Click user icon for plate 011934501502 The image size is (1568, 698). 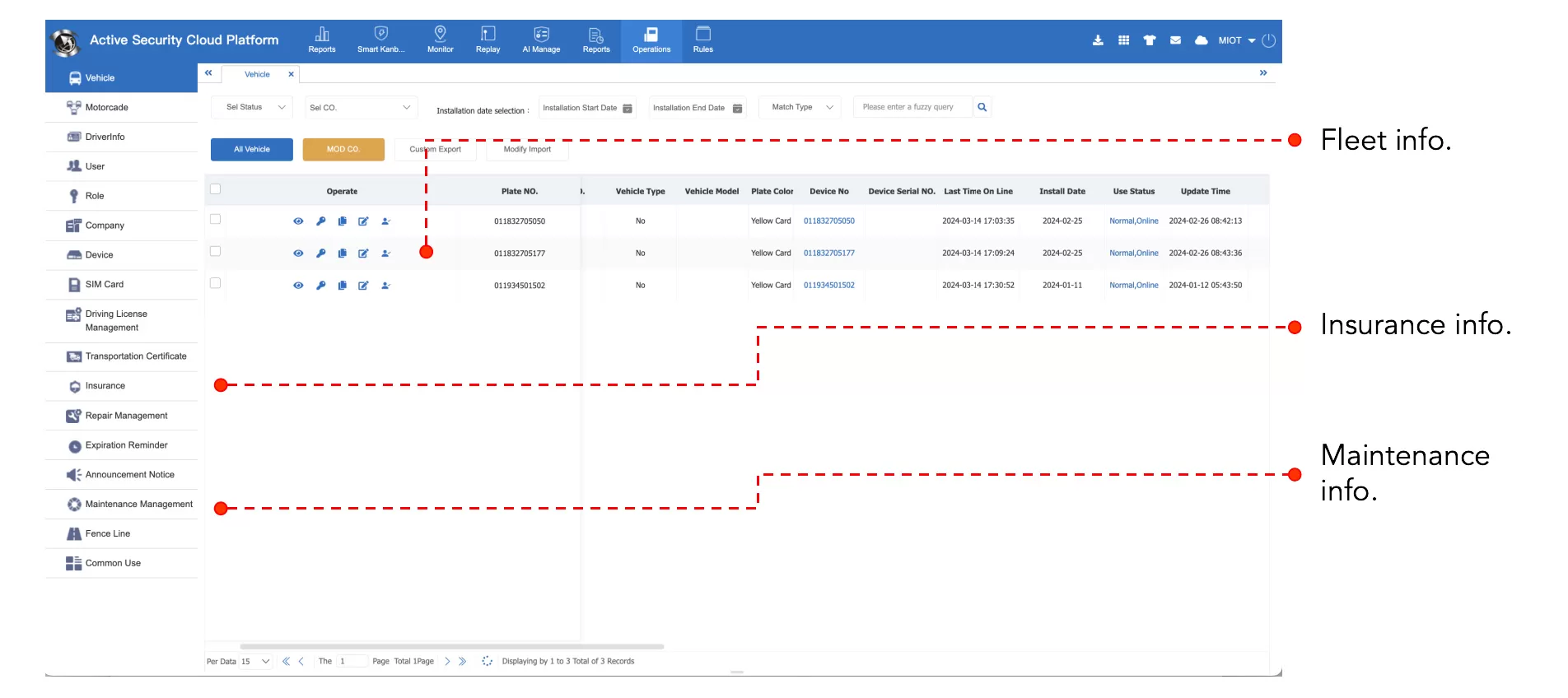point(385,286)
